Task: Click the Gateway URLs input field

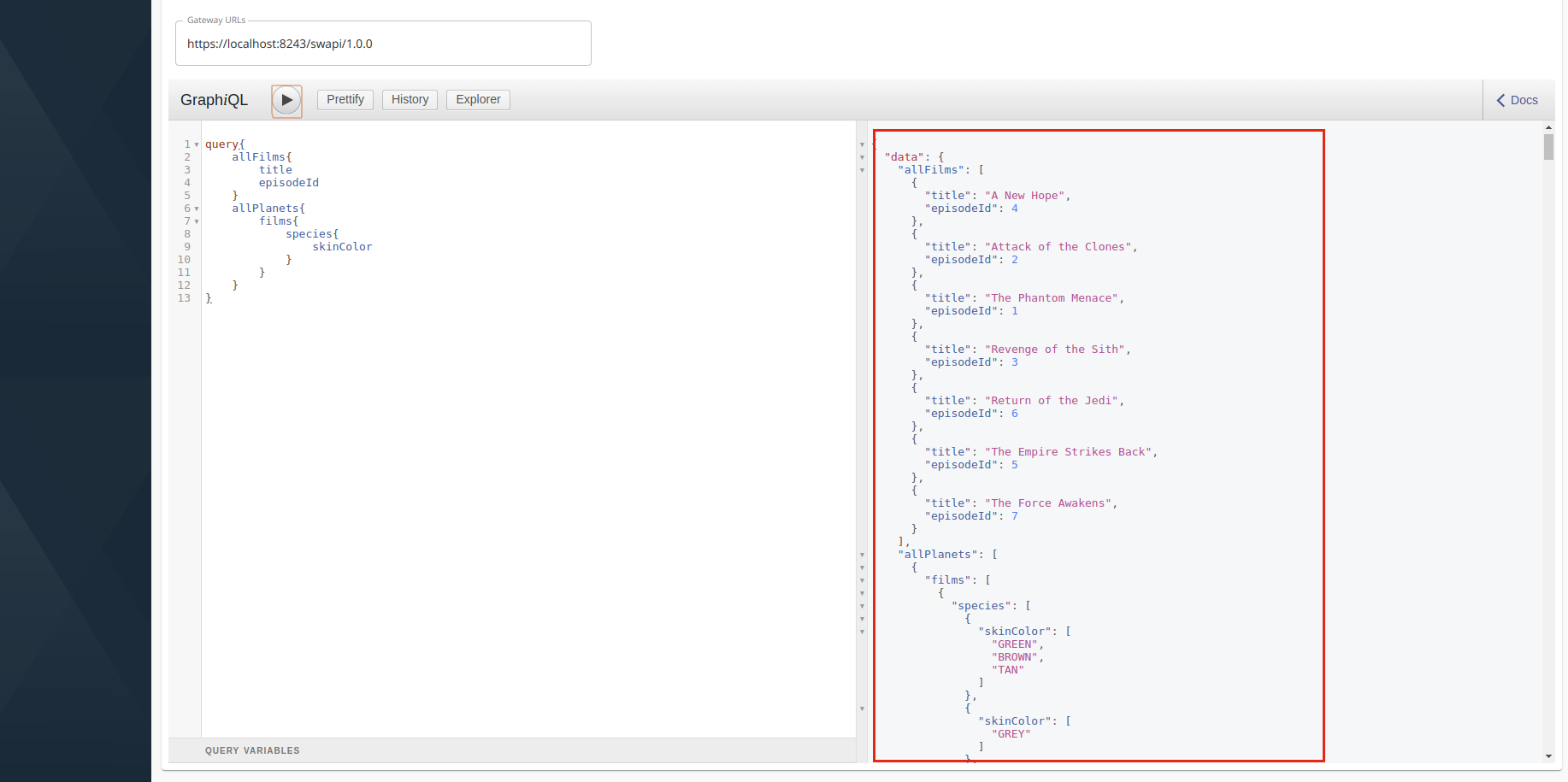Action: (x=382, y=43)
